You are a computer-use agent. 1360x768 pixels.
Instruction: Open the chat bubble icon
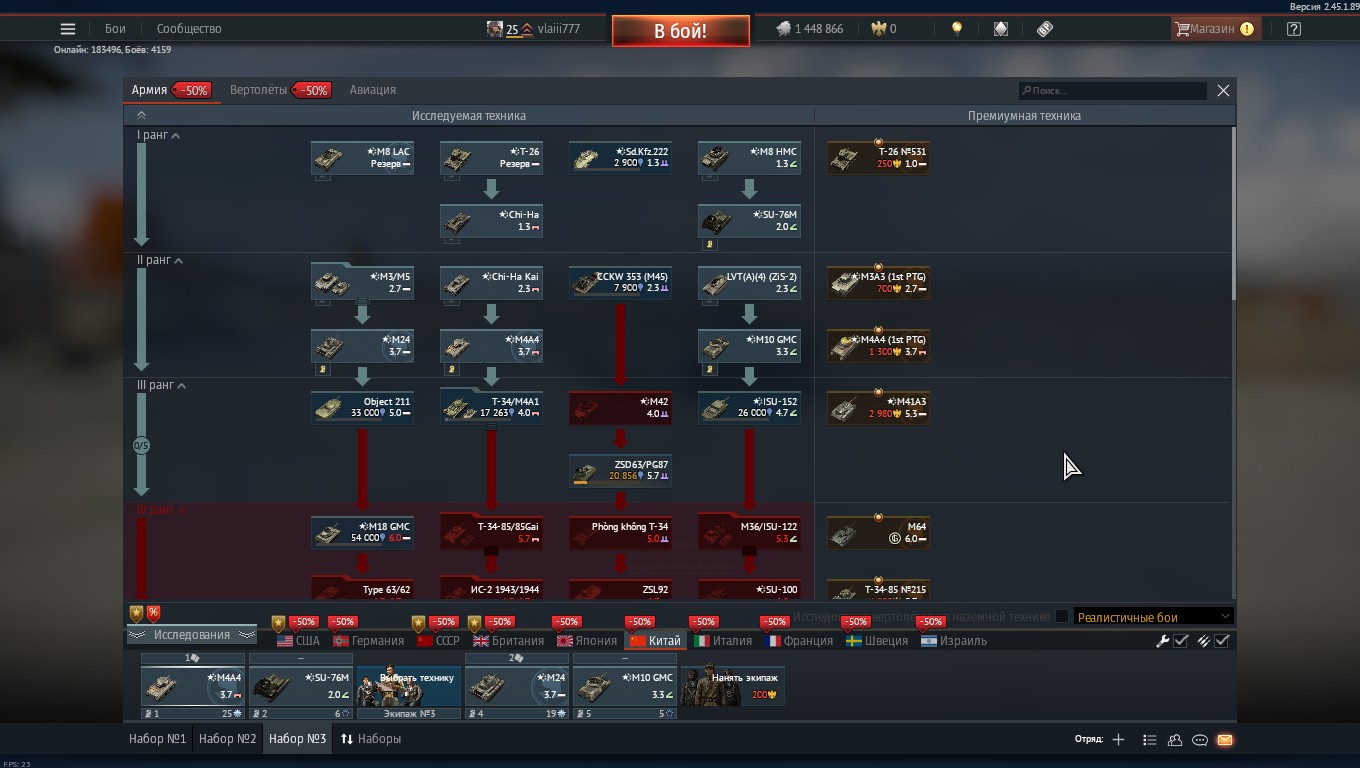[x=1200, y=740]
